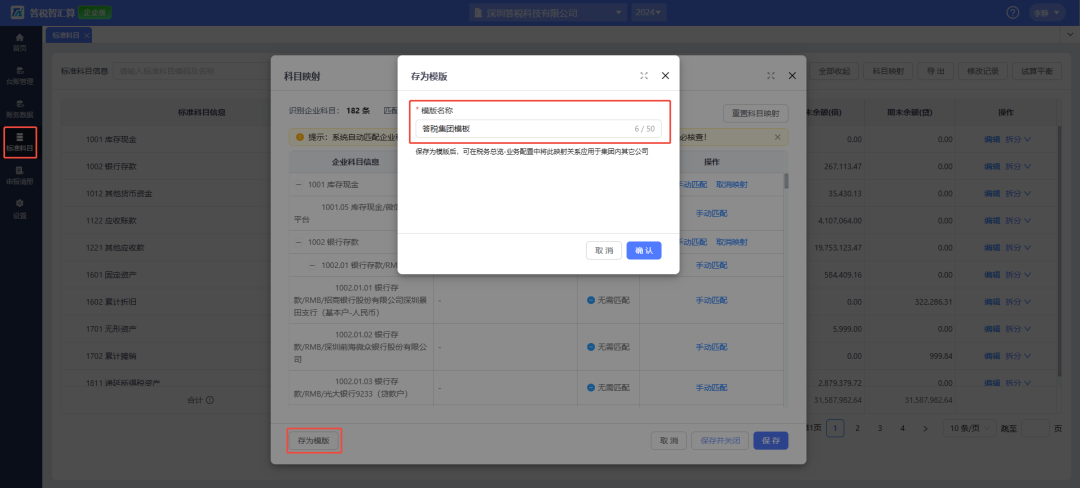
Task: Click the 无需匹配 status icon for 1002.01.03
Action: (x=591, y=388)
